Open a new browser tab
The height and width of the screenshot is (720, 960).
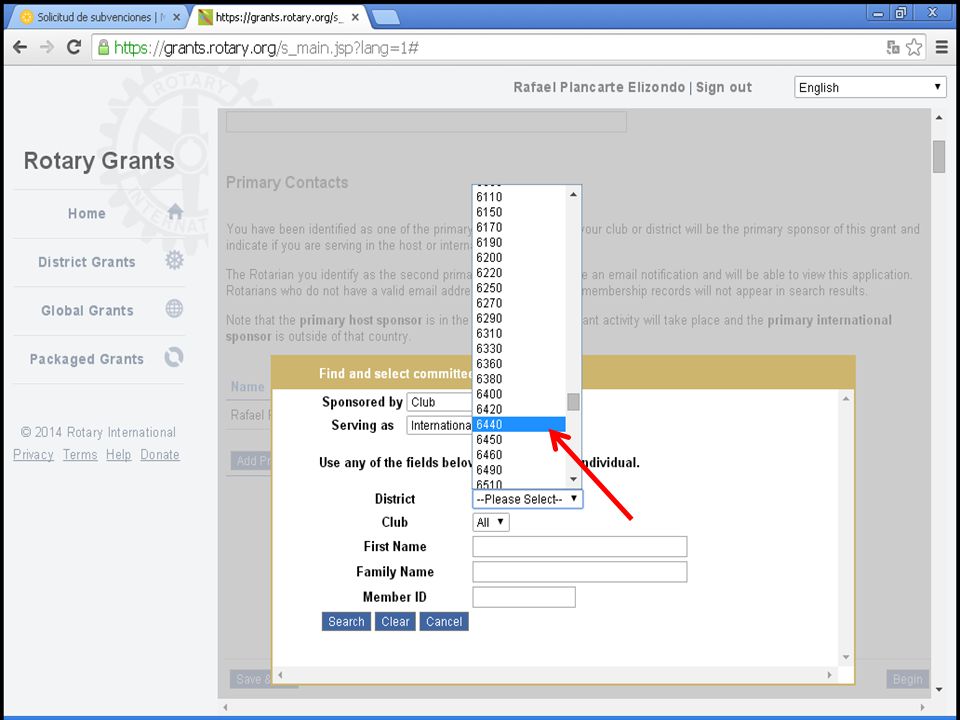point(386,18)
